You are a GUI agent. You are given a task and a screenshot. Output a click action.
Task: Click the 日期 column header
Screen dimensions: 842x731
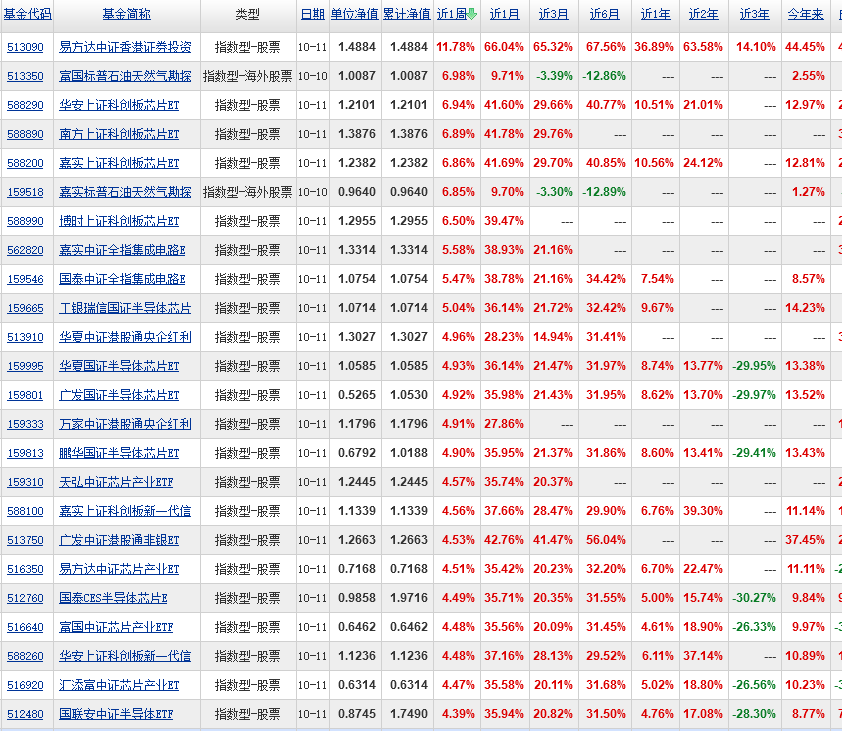313,14
